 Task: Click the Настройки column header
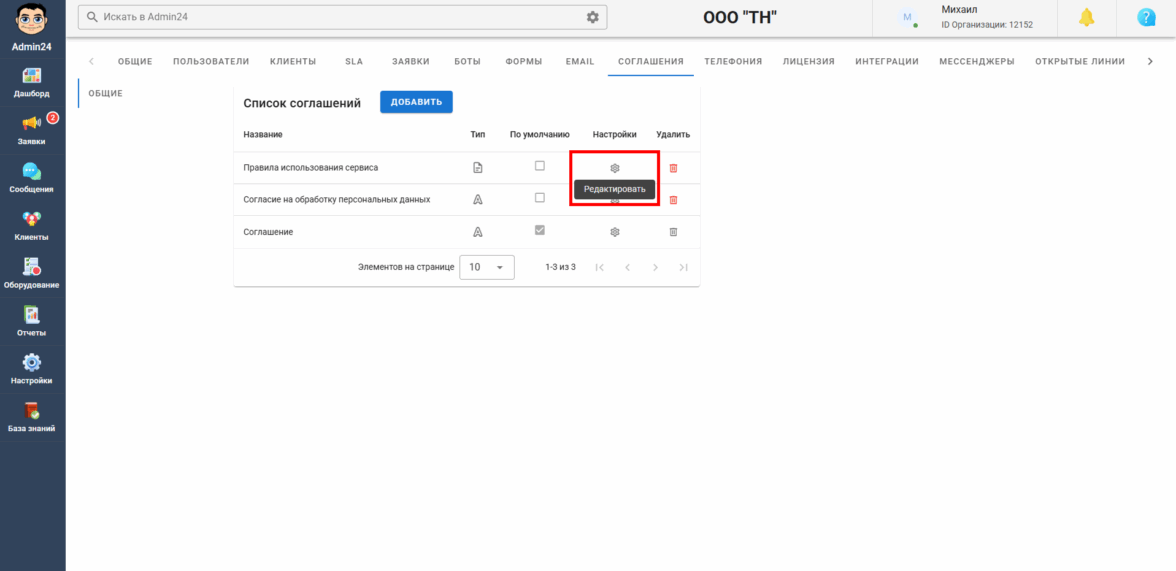614,134
